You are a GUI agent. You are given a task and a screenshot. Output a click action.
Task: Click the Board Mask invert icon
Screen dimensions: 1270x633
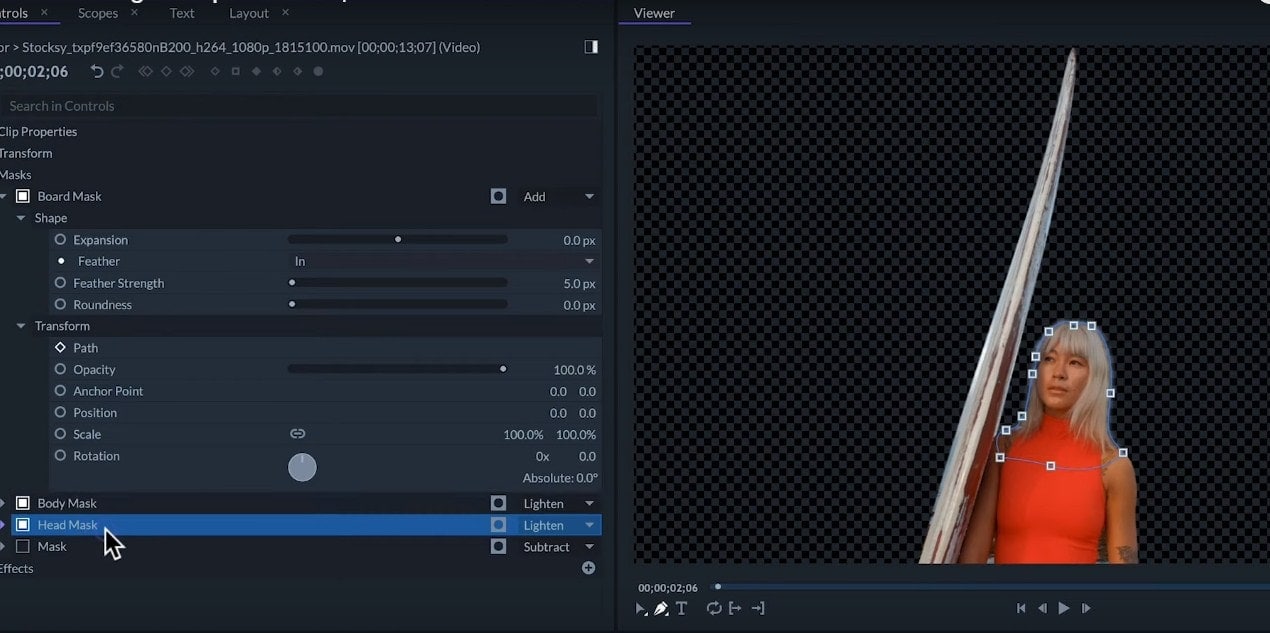(498, 196)
